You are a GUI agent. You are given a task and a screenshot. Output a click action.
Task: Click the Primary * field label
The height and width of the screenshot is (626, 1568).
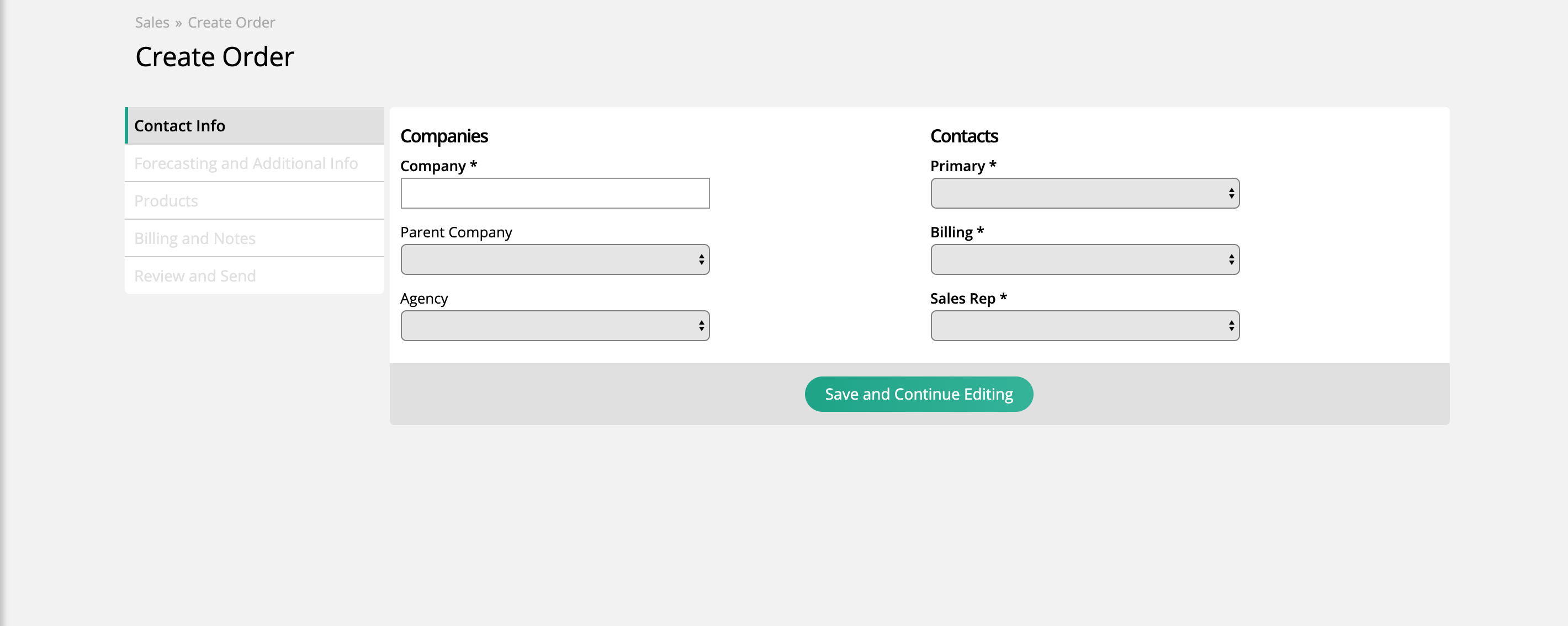point(963,166)
